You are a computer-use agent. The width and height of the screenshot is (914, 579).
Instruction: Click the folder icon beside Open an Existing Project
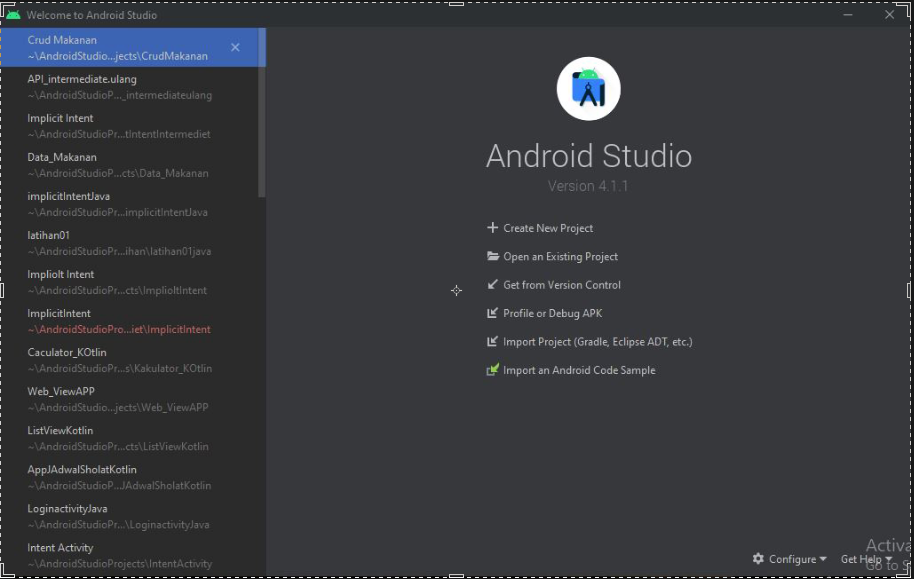[x=491, y=256]
